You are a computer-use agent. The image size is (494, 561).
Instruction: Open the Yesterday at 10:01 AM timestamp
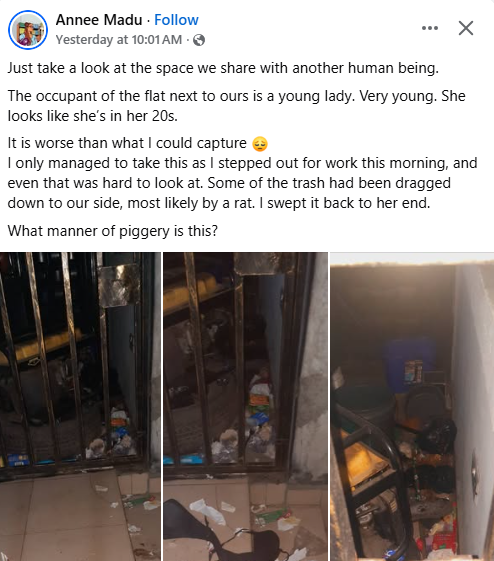pos(119,39)
